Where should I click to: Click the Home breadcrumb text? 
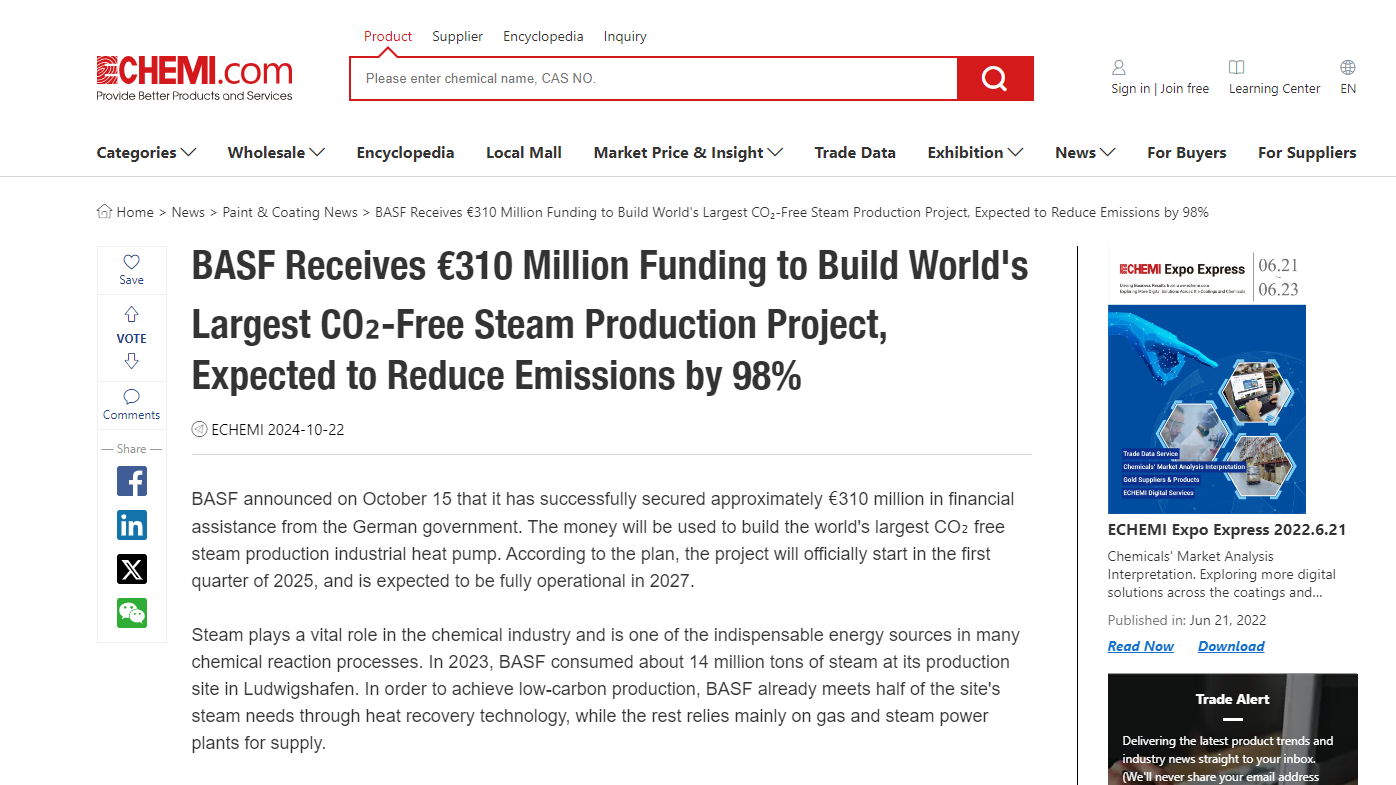click(135, 212)
